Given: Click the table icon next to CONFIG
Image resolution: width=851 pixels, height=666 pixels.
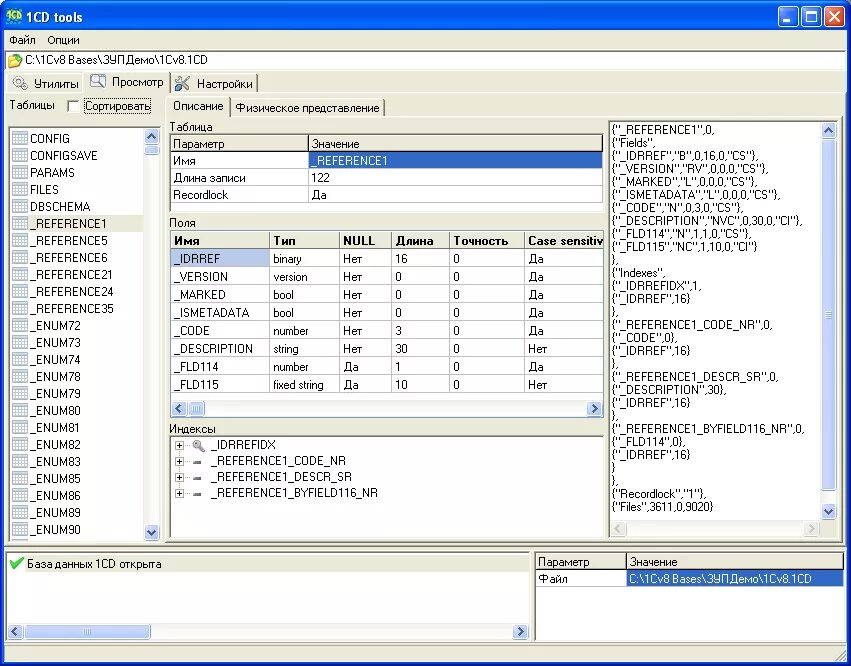Looking at the screenshot, I should coord(20,138).
